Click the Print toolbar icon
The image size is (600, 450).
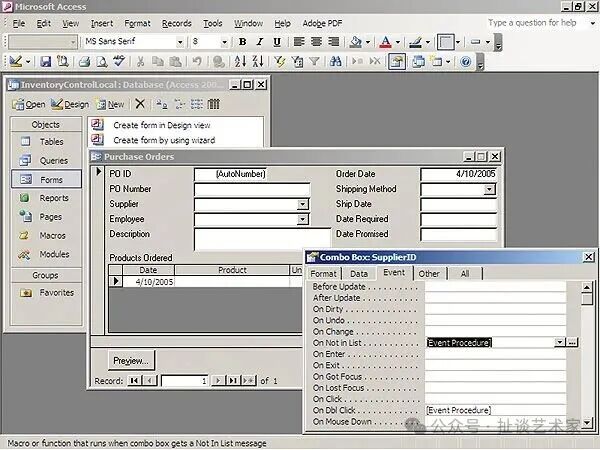tap(84, 62)
